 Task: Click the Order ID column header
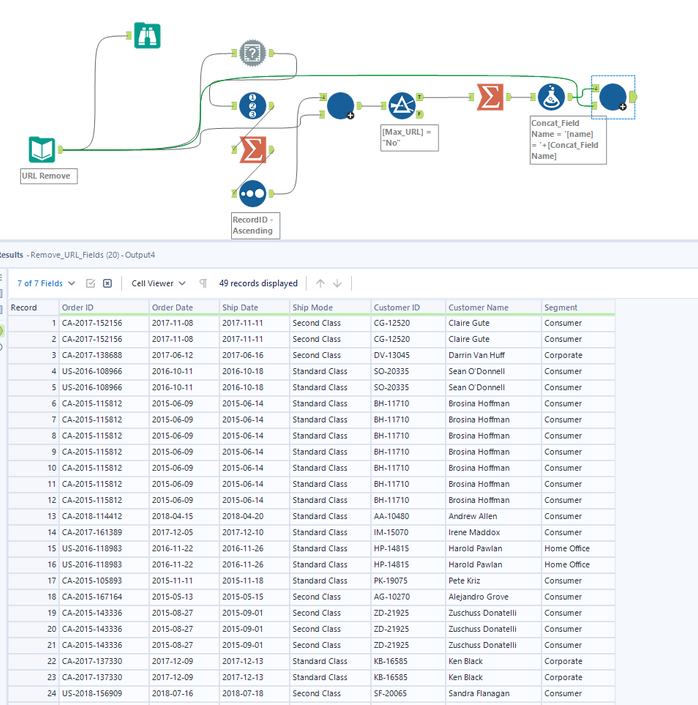click(x=104, y=308)
